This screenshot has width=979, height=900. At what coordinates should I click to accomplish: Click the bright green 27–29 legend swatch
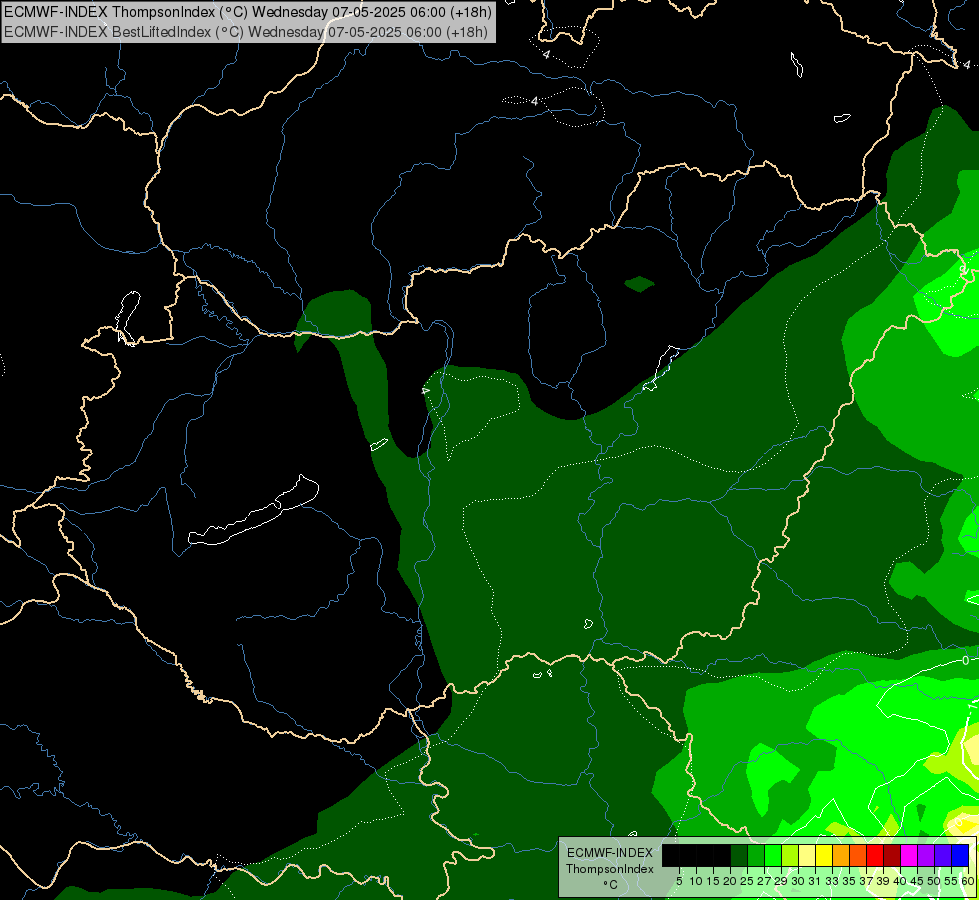[773, 855]
